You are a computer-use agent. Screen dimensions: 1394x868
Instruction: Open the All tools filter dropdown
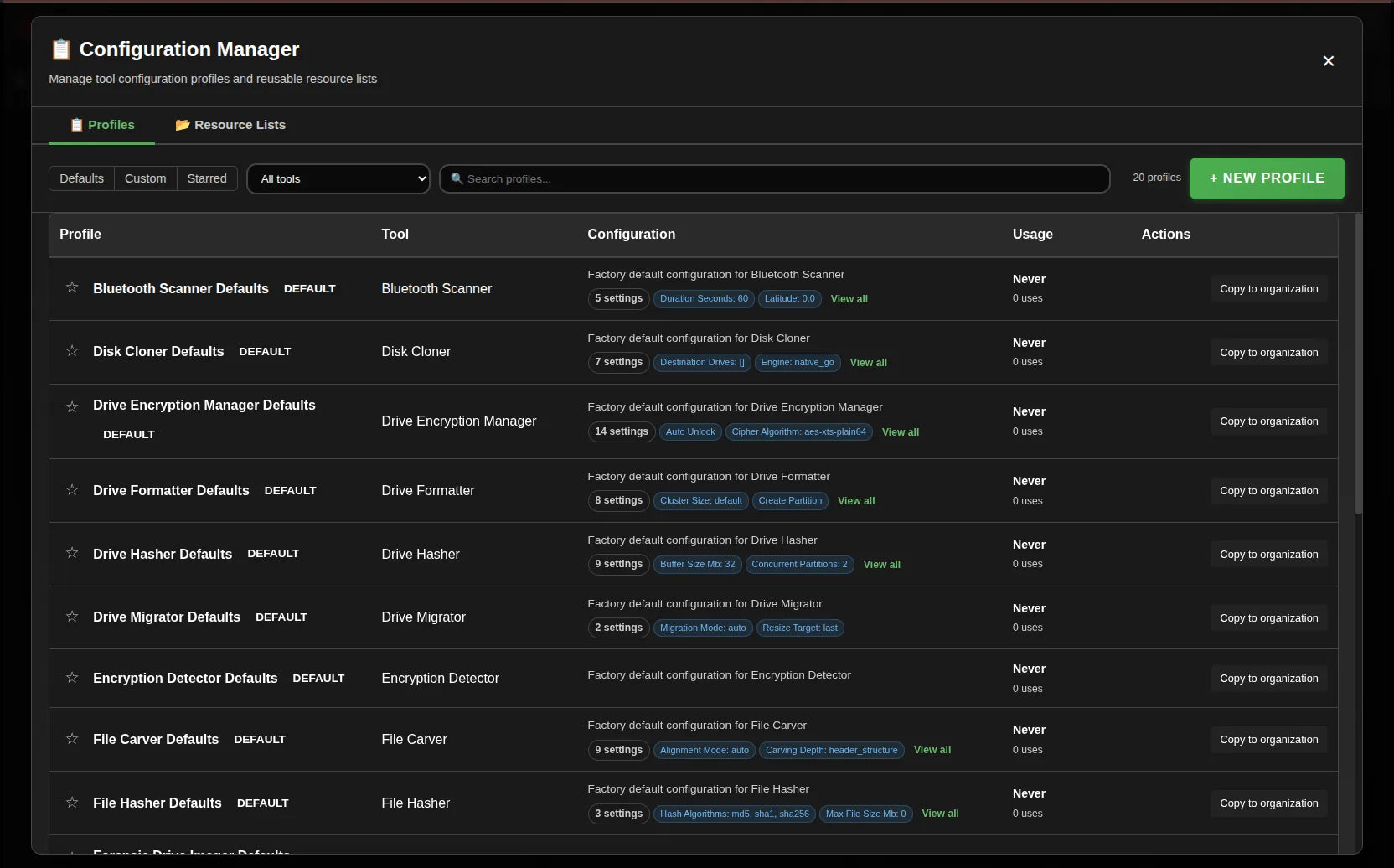(338, 178)
